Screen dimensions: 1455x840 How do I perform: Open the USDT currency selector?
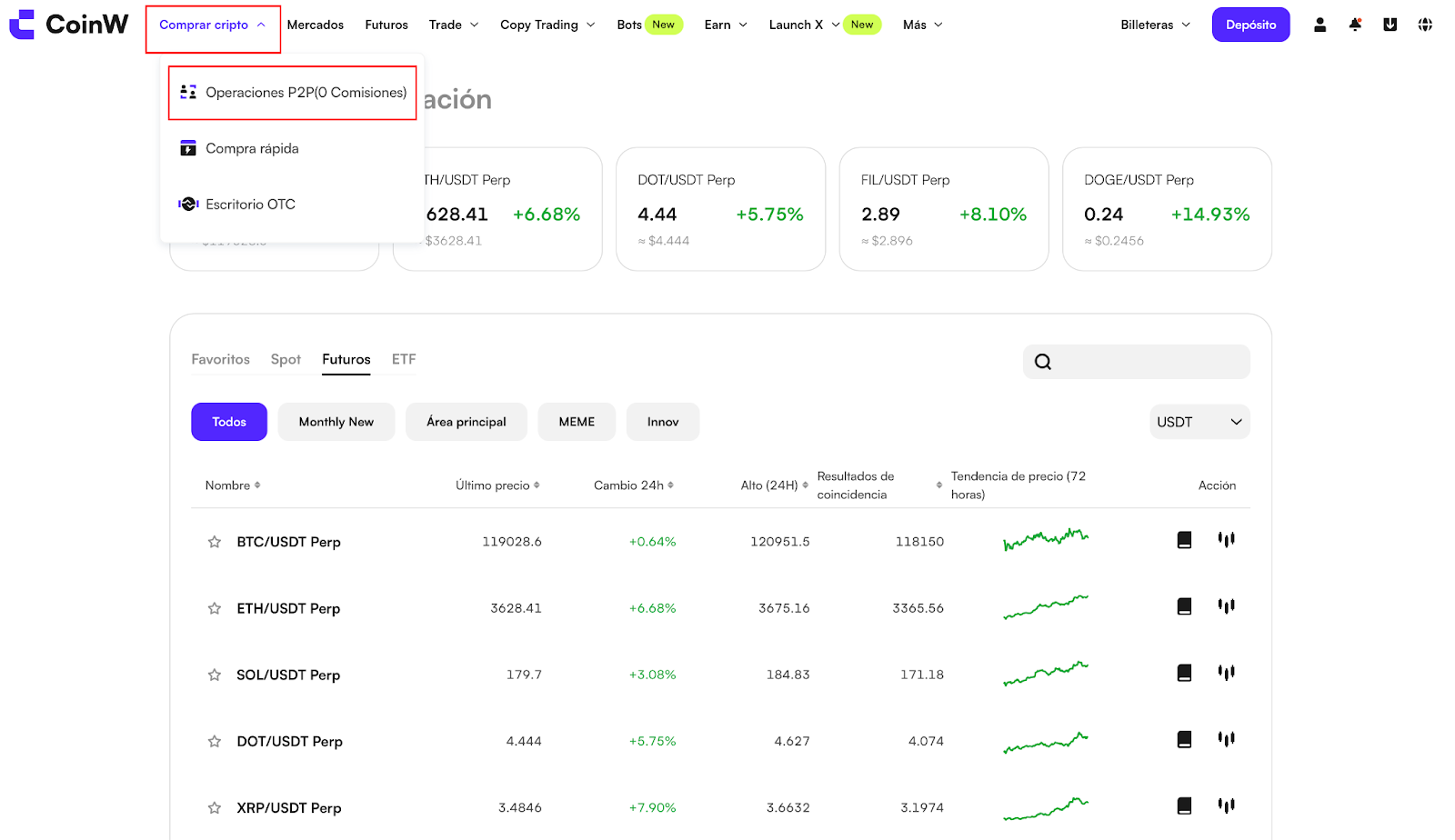point(1199,422)
